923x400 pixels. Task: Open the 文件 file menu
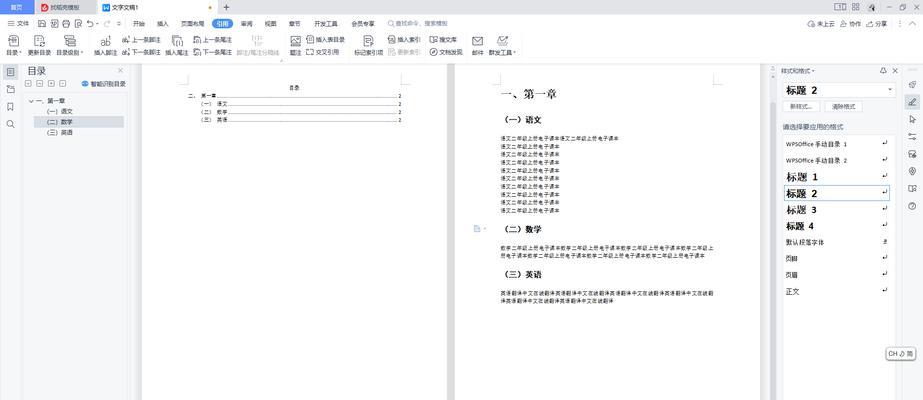pos(18,24)
